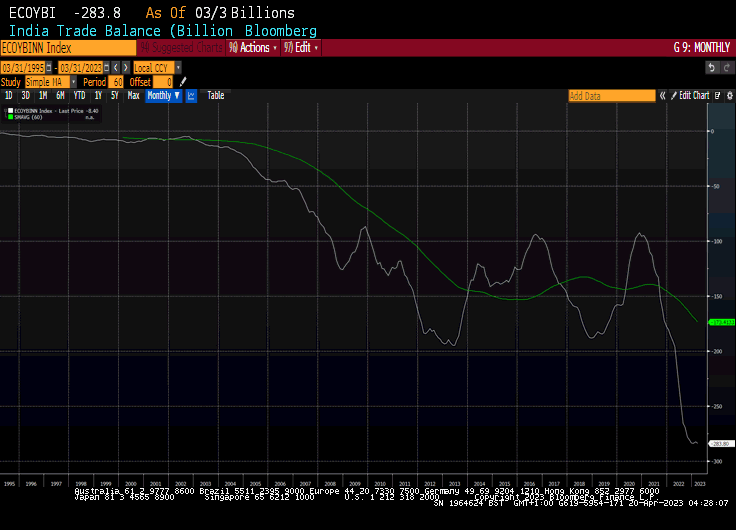Open the Actions menu
The image size is (736, 530).
tap(253, 47)
